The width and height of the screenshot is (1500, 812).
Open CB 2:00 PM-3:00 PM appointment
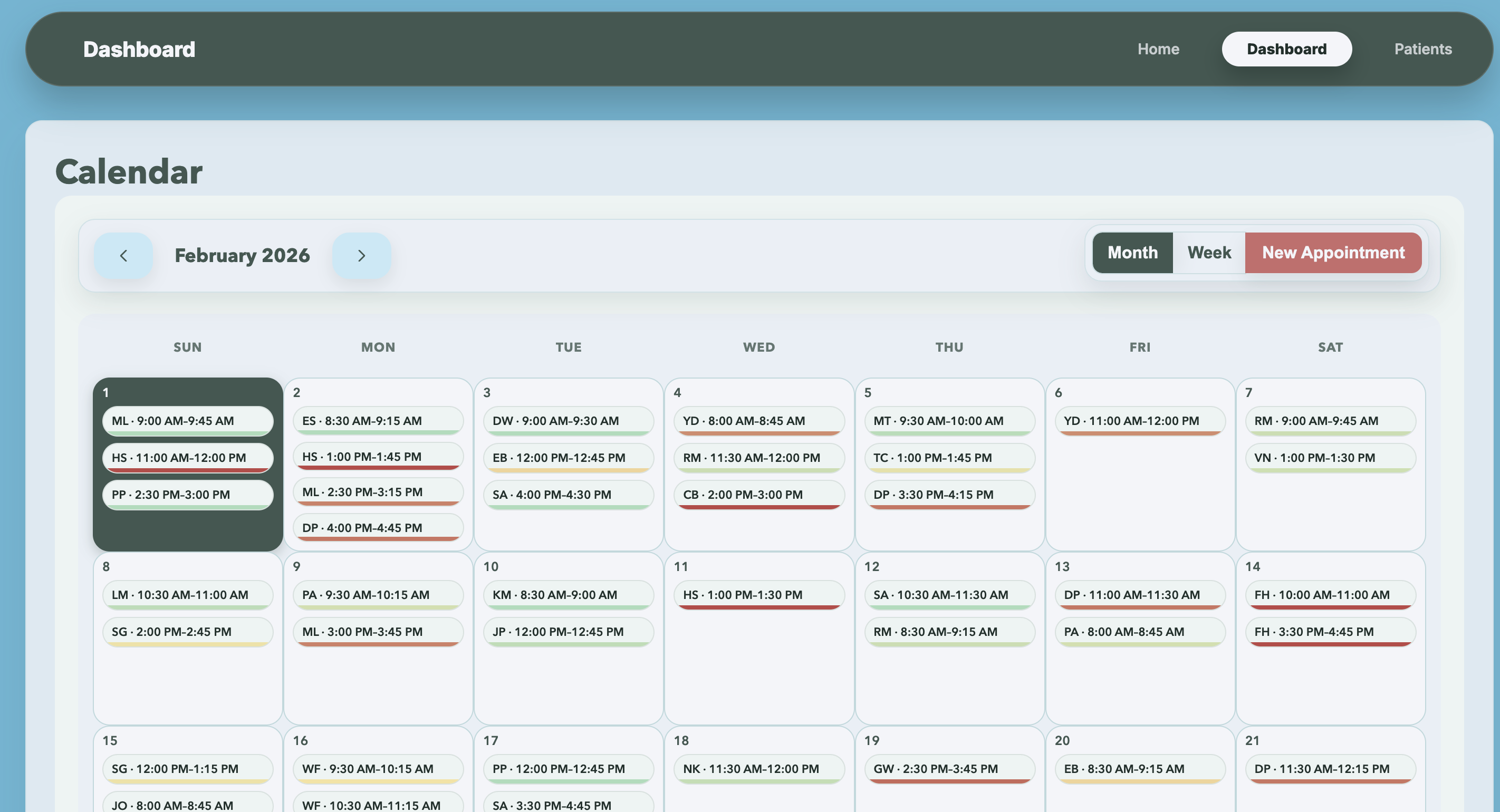point(759,494)
